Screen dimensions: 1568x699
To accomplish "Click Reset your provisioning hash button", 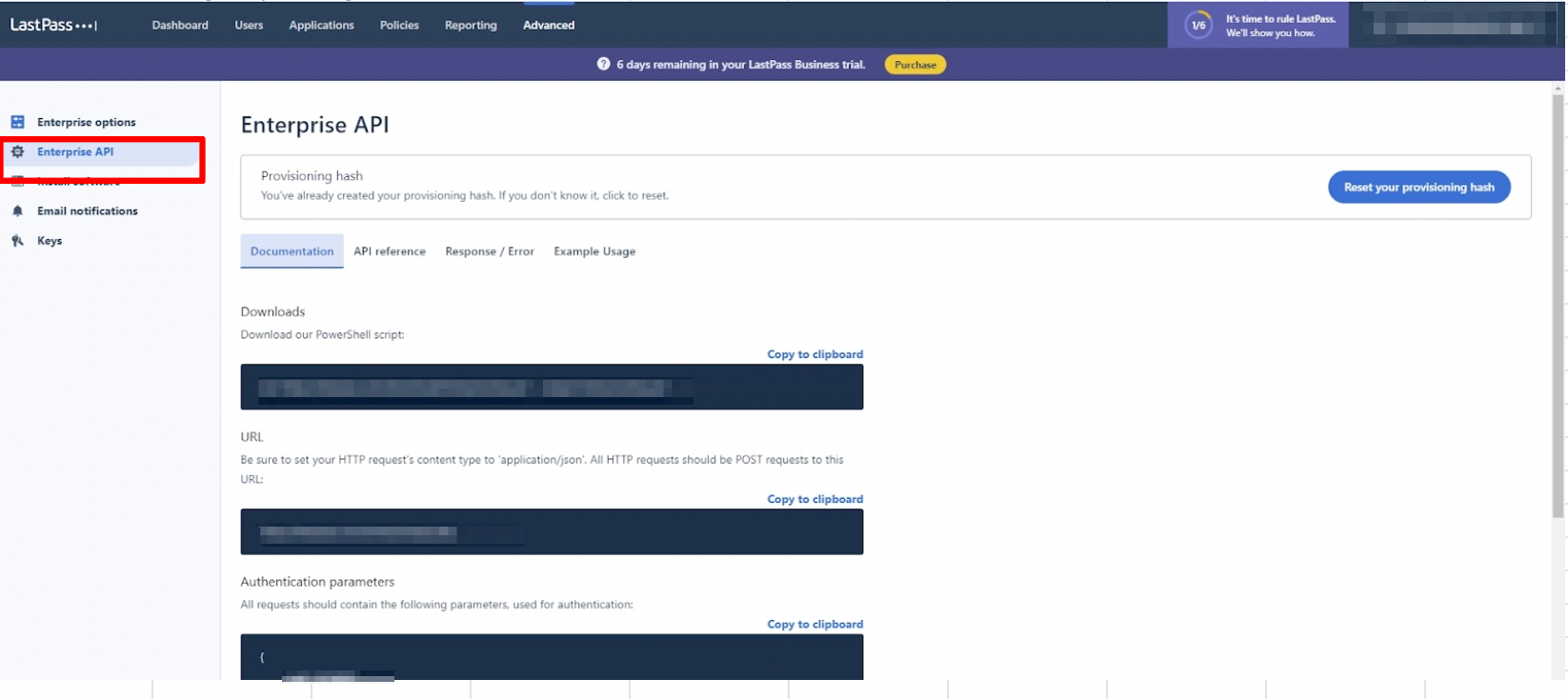I will [1418, 187].
